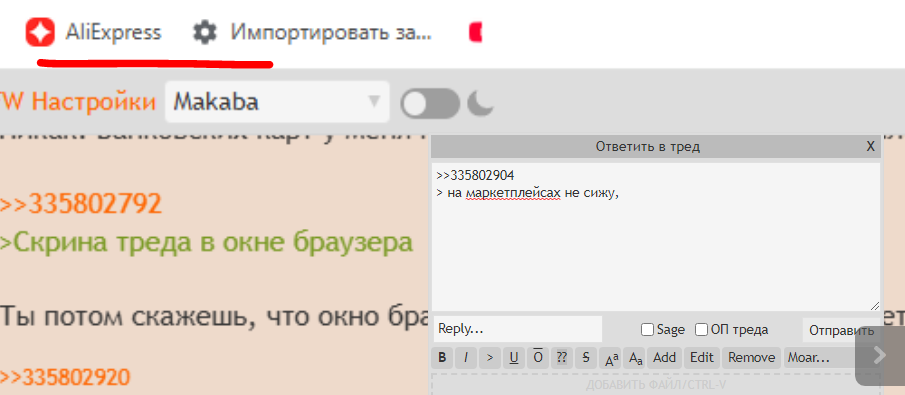Image resolution: width=905 pixels, height=395 pixels.
Task: Apply italic formatting with I button
Action: pyautogui.click(x=465, y=358)
